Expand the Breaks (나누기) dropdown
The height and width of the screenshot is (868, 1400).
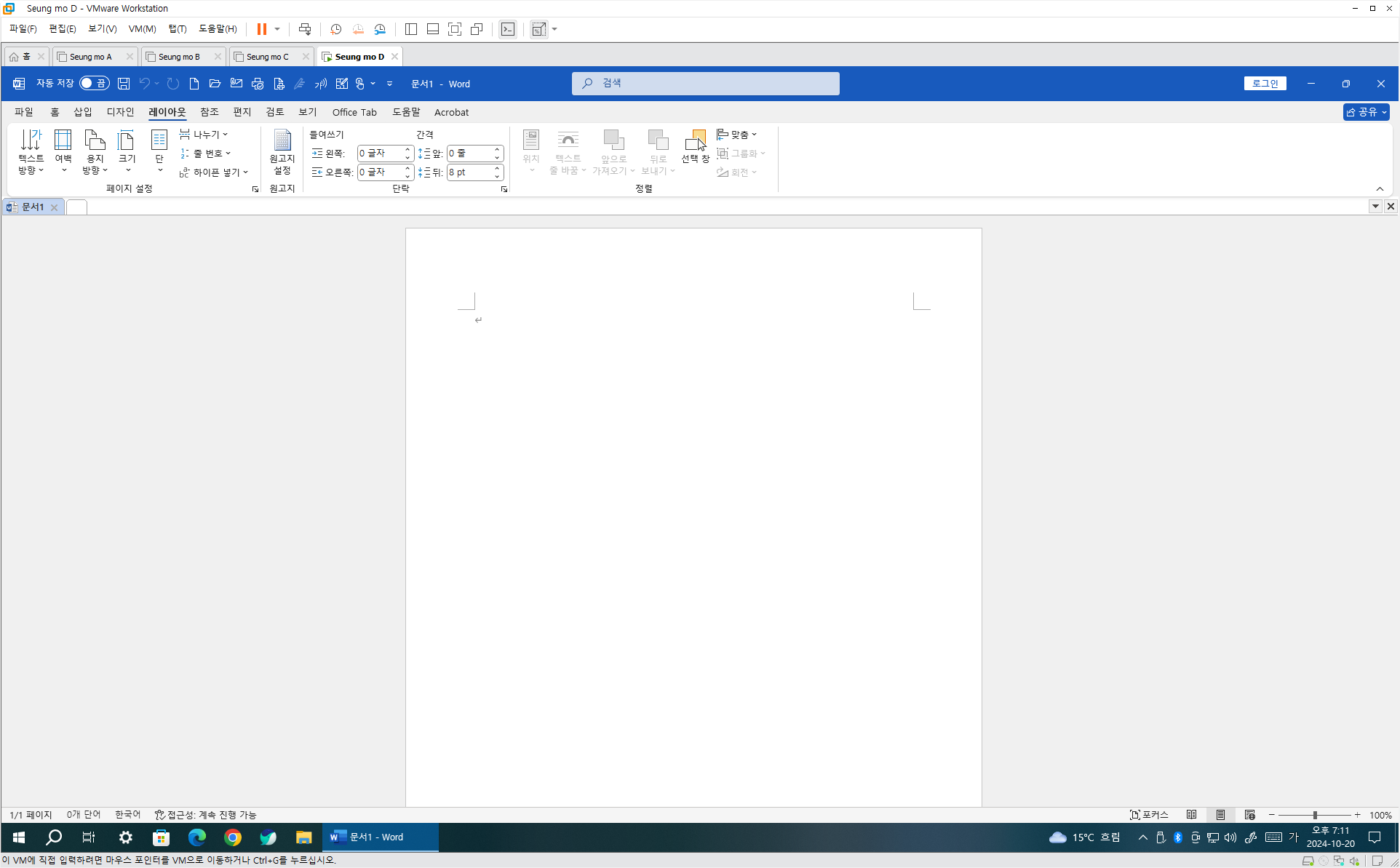[204, 135]
